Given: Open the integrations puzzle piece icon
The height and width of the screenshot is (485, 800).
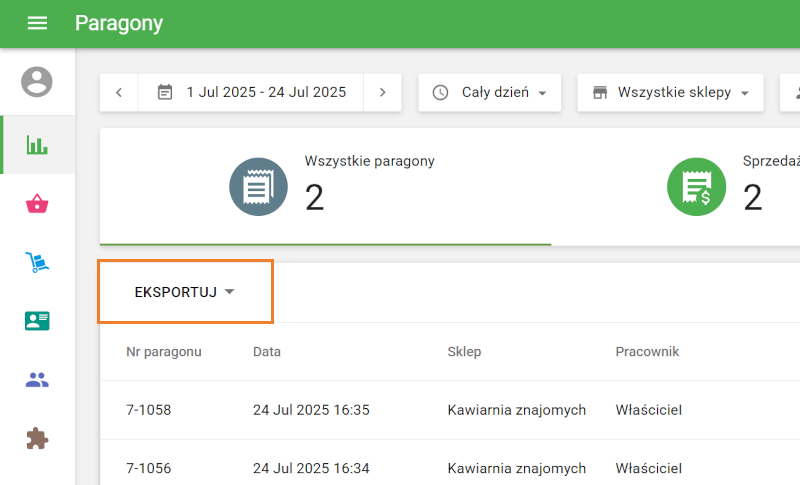Looking at the screenshot, I should (37, 438).
